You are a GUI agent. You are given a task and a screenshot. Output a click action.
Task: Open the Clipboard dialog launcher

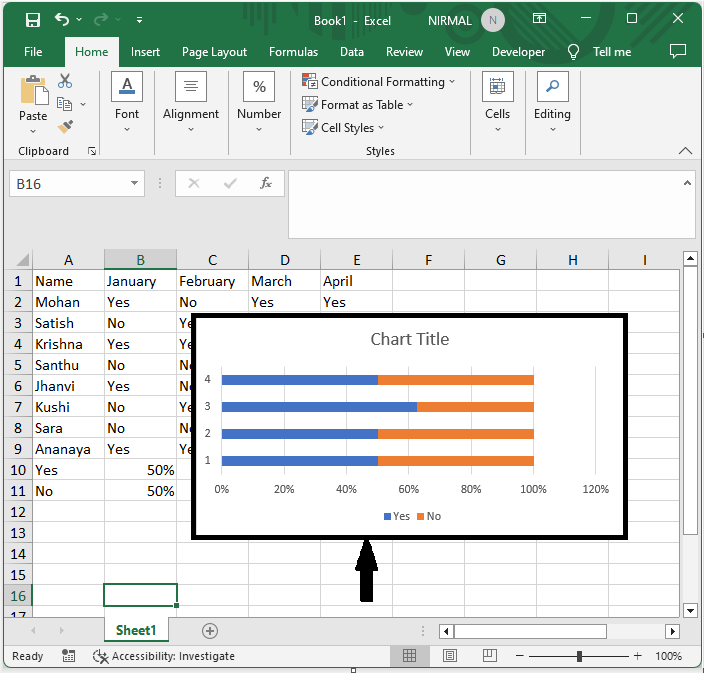[x=92, y=151]
